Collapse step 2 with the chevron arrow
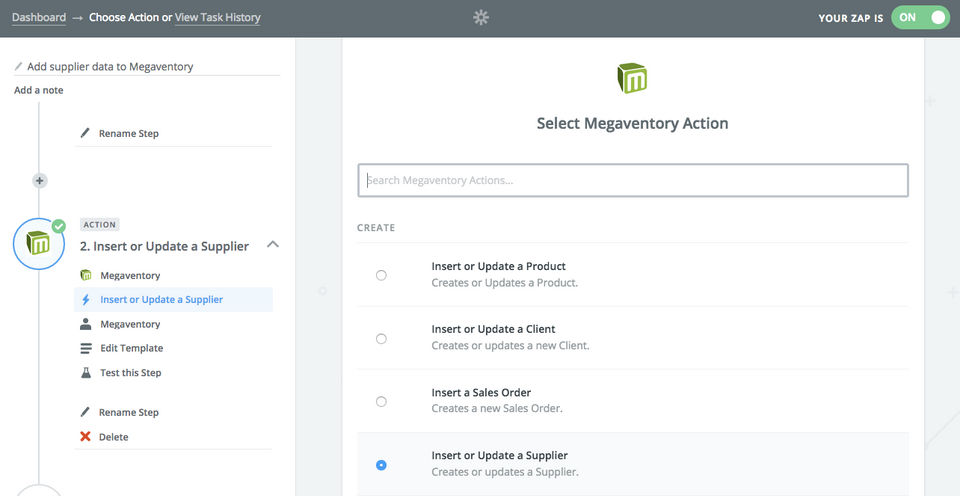 [x=273, y=245]
